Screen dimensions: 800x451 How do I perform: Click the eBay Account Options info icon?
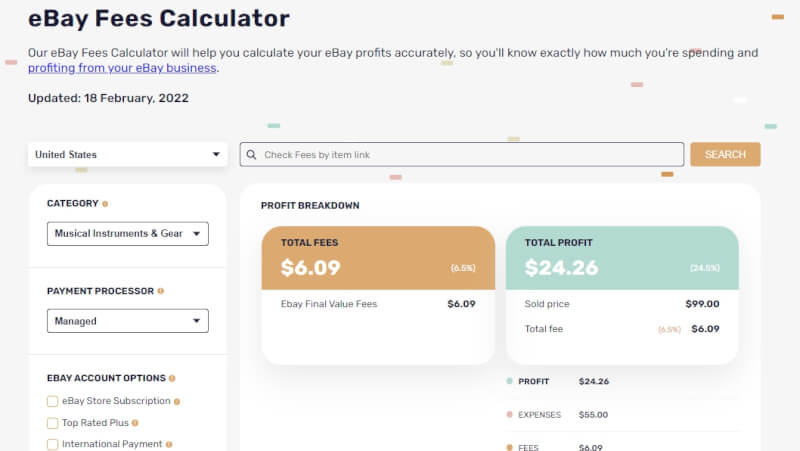172,379
